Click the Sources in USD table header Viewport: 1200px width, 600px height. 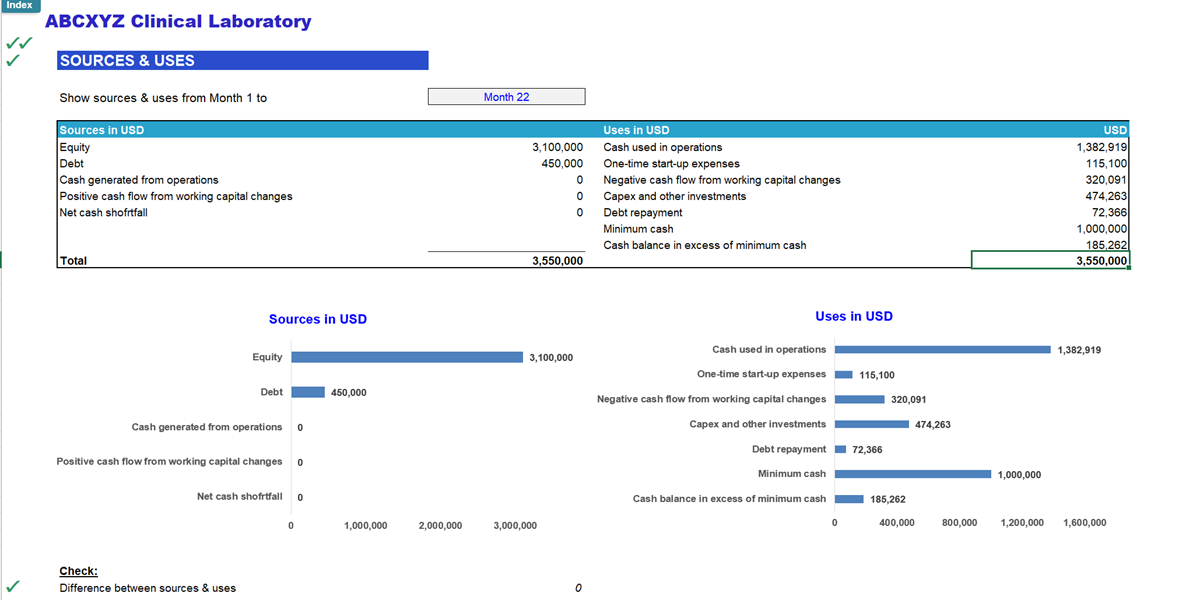click(100, 130)
